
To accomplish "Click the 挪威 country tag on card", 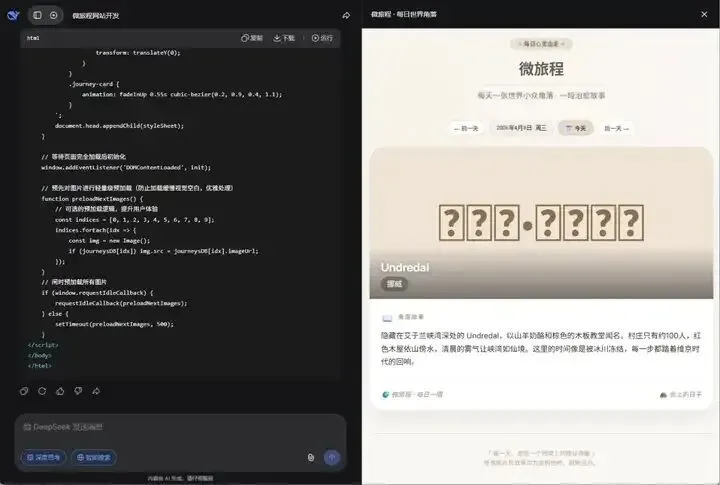I will pyautogui.click(x=394, y=284).
